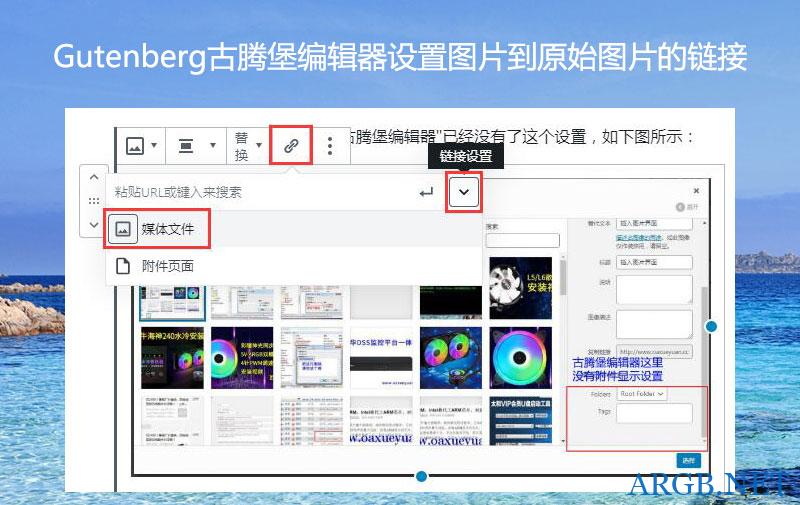Open the three-dot more options menu
This screenshot has height=505, width=800.
click(x=330, y=146)
